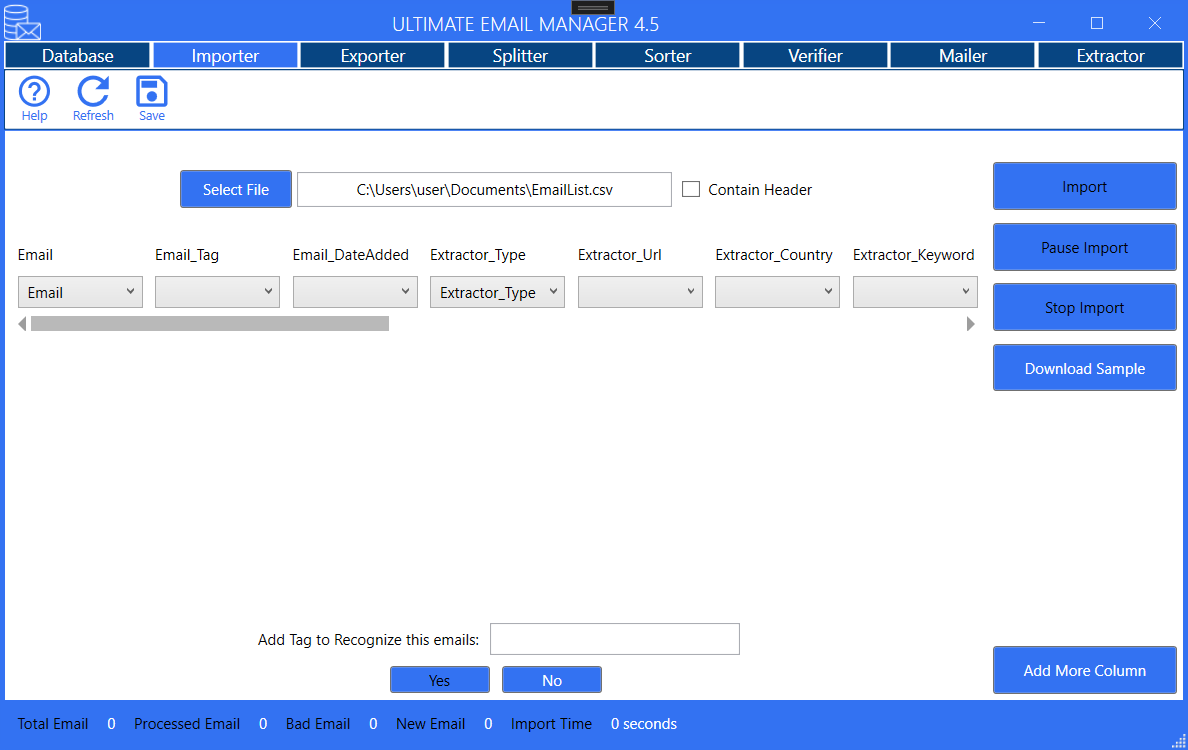The width and height of the screenshot is (1188, 750).
Task: Open the Email column mapping dropdown
Action: click(x=80, y=291)
